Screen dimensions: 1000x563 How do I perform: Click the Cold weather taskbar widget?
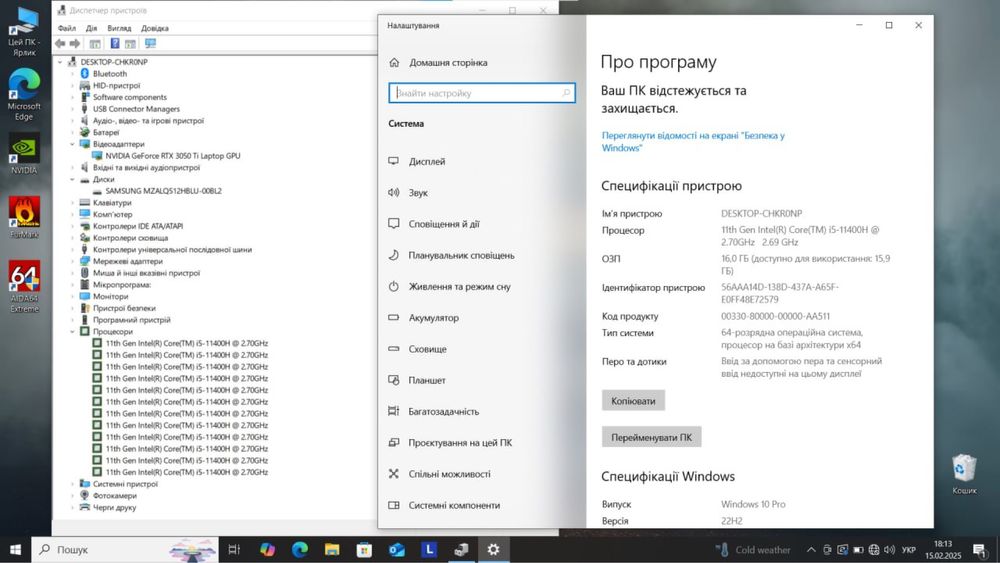[754, 550]
